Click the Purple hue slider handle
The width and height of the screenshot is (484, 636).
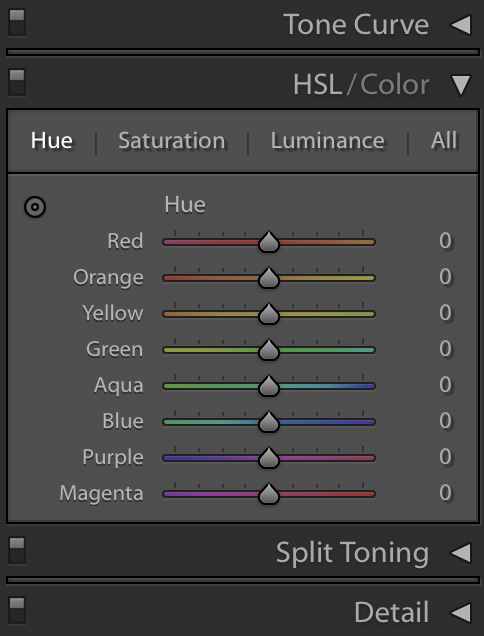click(x=269, y=458)
